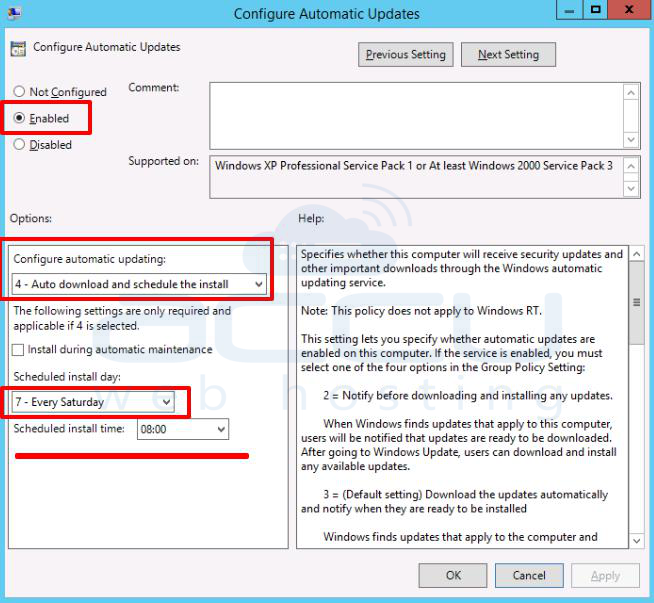Tick Install during automatic maintenance checkbox
This screenshot has height=603, width=654.
click(18, 349)
